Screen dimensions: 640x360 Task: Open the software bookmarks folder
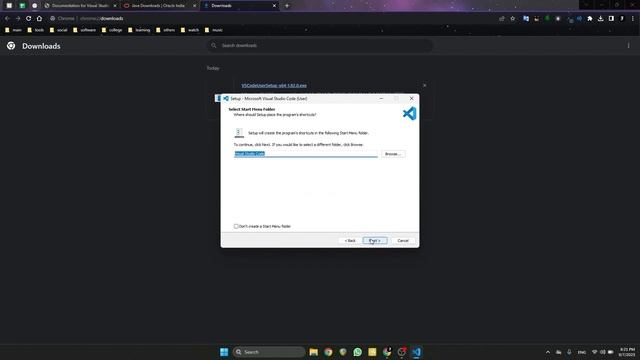coord(84,30)
